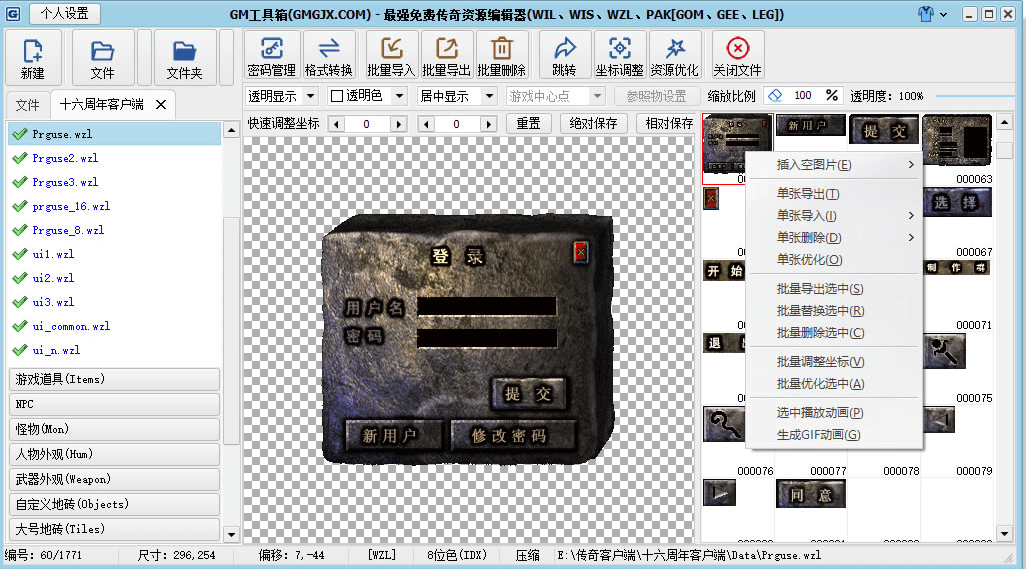Click the 绝对保存 button

(x=593, y=123)
